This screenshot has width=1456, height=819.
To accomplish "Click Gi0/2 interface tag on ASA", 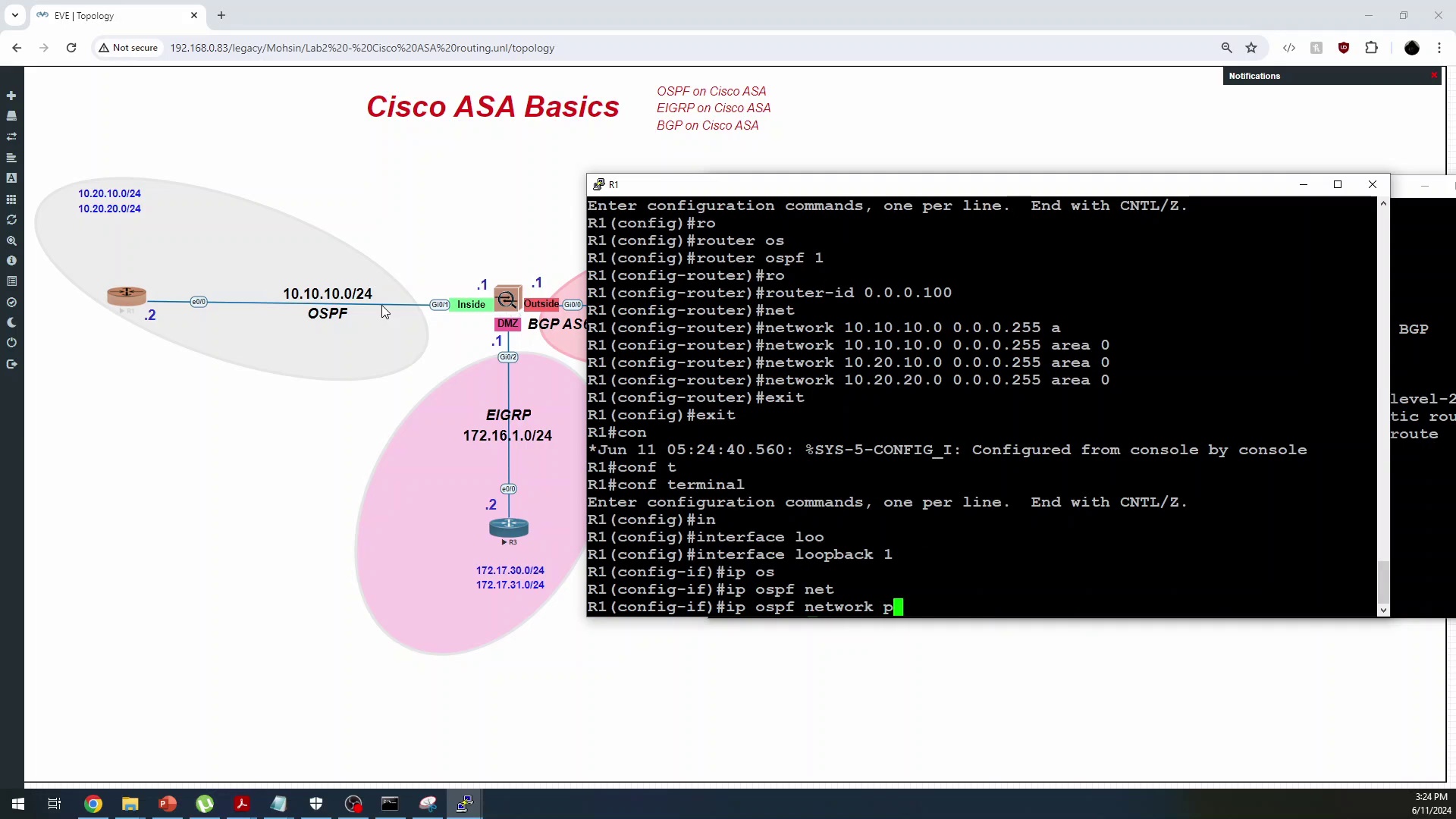I will 508,356.
